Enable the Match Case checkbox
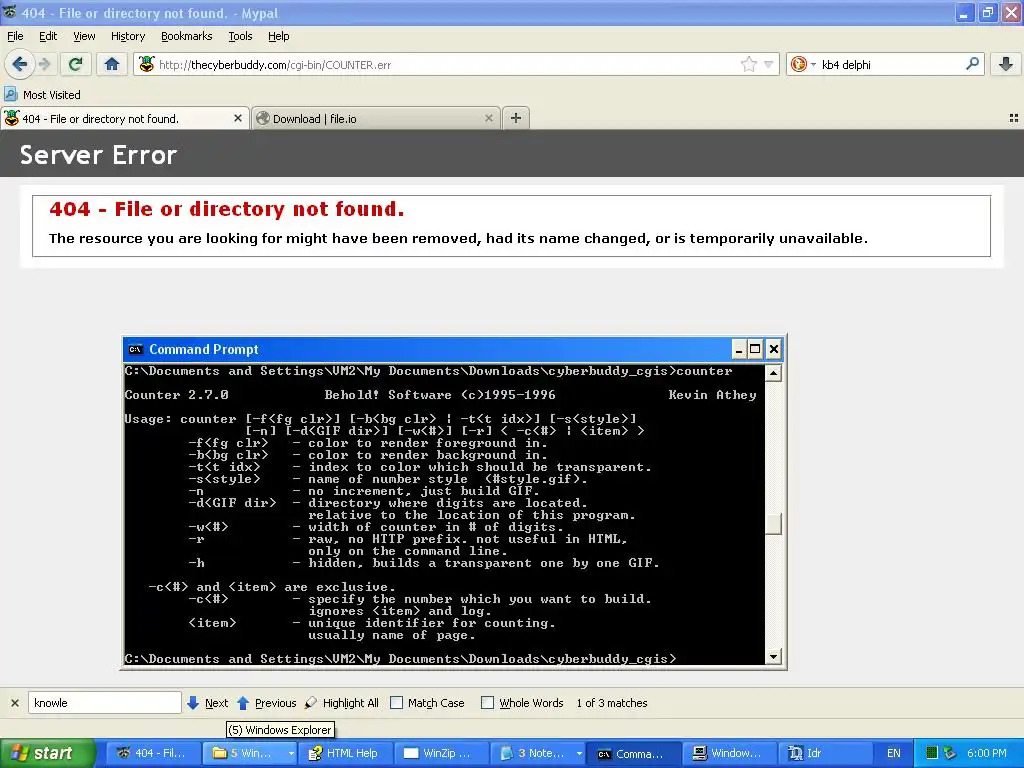 (396, 703)
